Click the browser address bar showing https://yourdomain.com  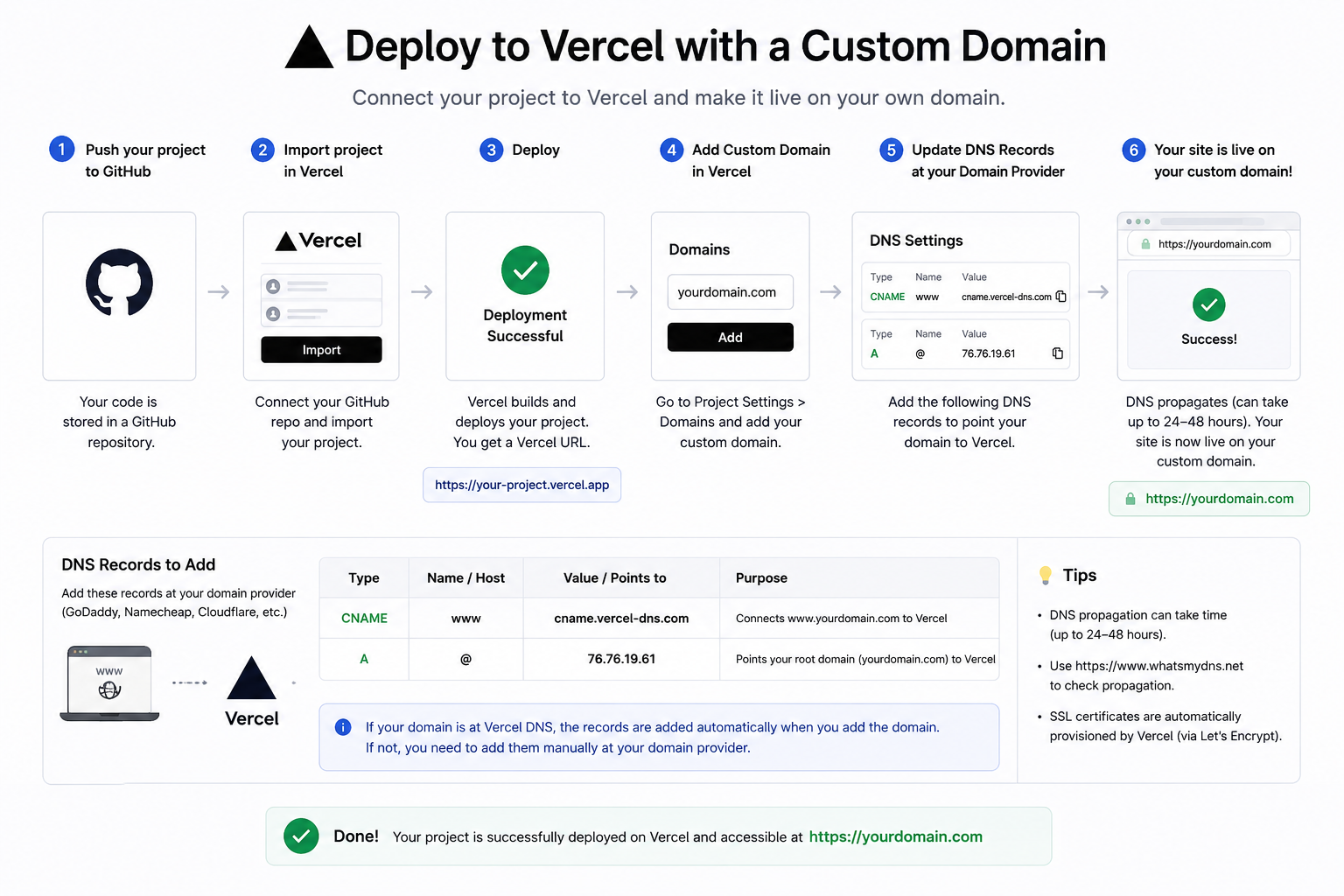(1209, 244)
